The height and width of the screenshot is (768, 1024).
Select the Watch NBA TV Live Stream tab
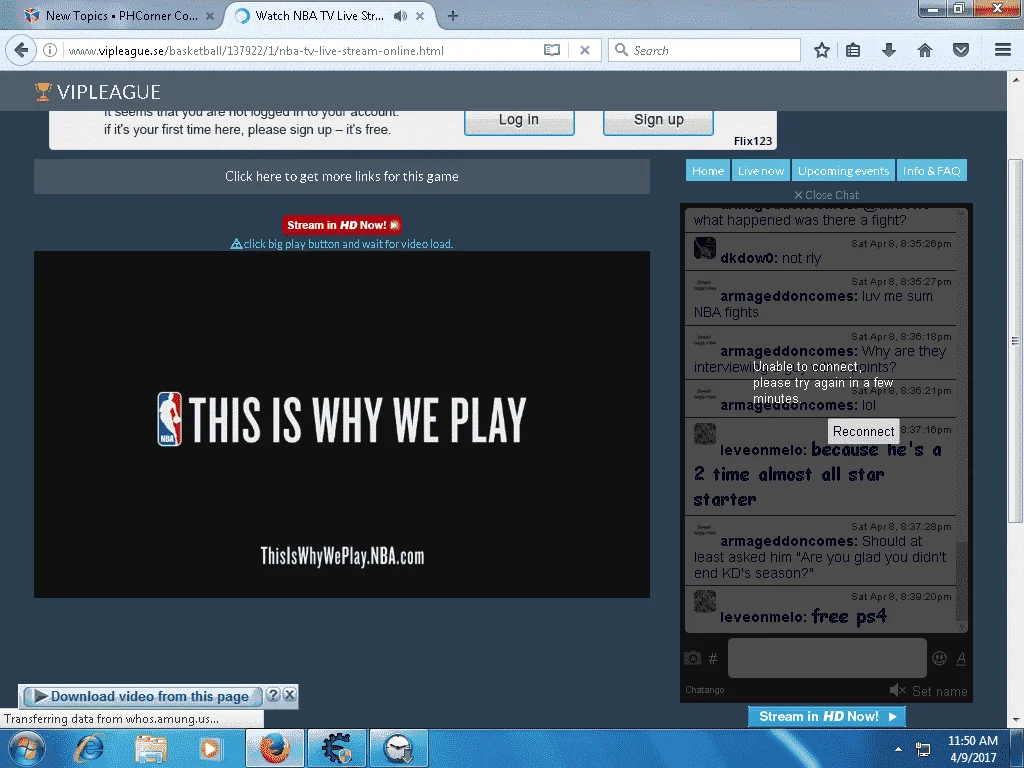click(320, 16)
